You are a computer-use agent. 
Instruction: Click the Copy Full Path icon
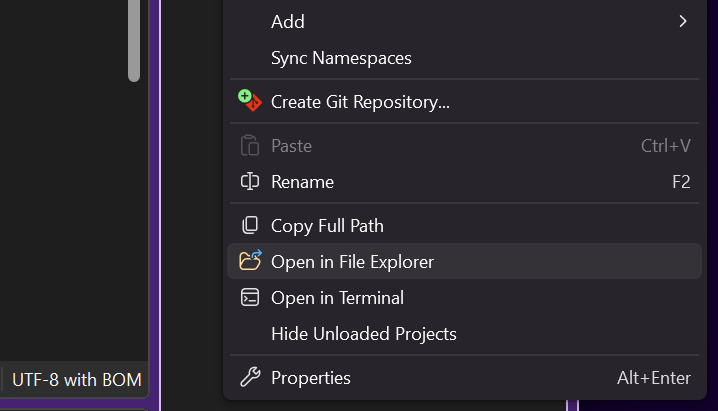250,226
